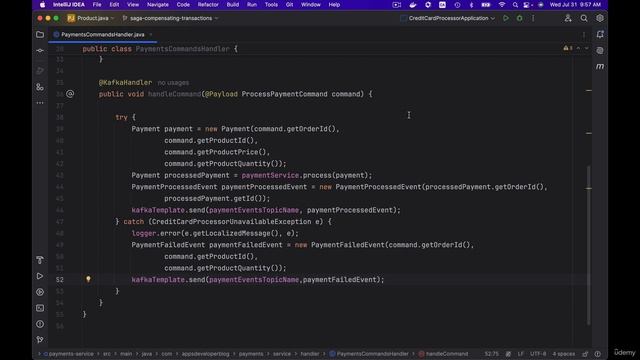Go to previous highlighted problem arrow
Viewport: 640px width, 360px height.
(578, 48)
